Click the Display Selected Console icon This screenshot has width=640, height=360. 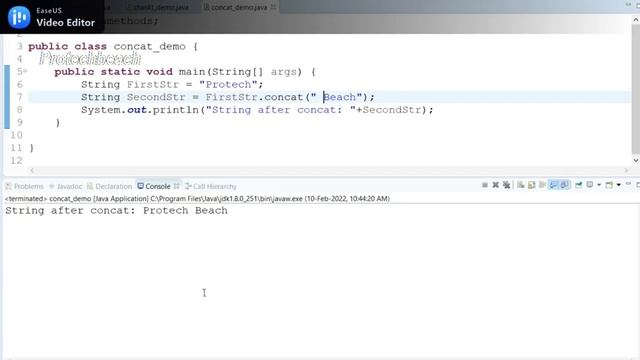[x=590, y=185]
